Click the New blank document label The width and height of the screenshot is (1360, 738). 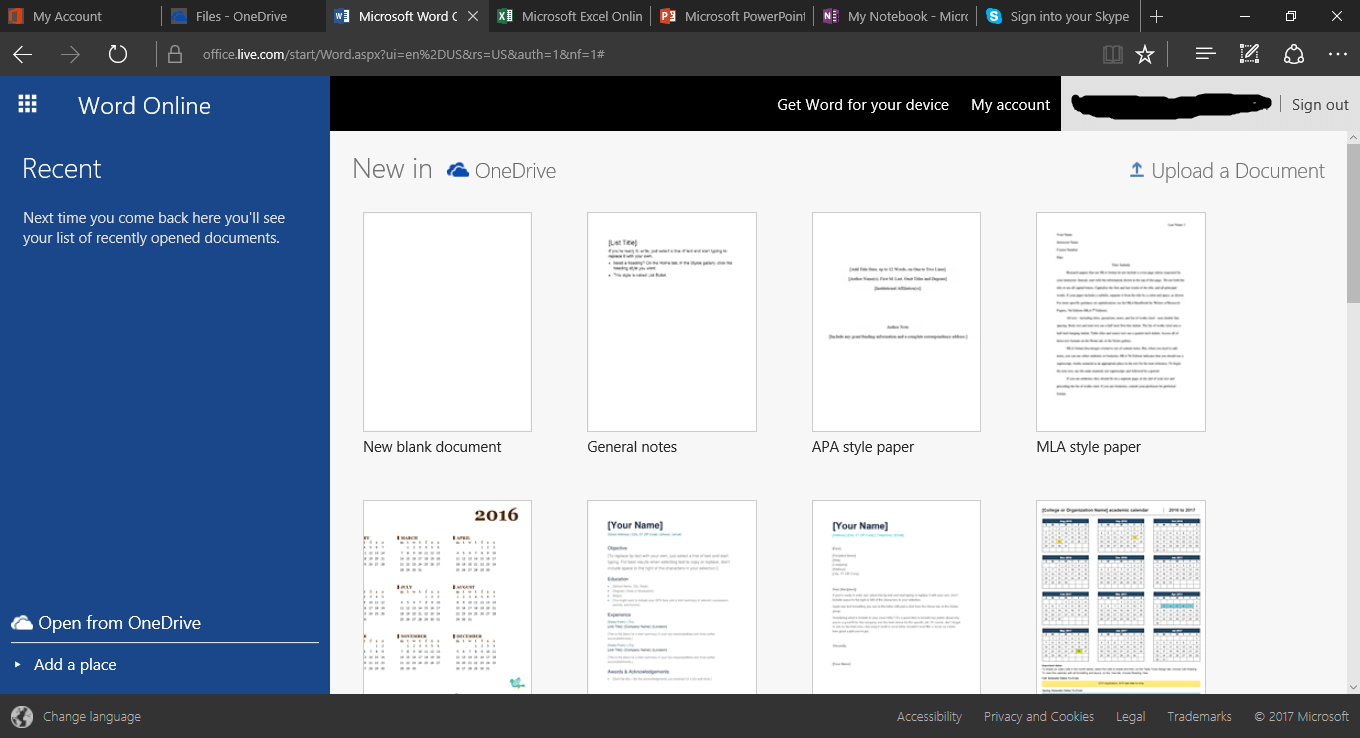[432, 447]
